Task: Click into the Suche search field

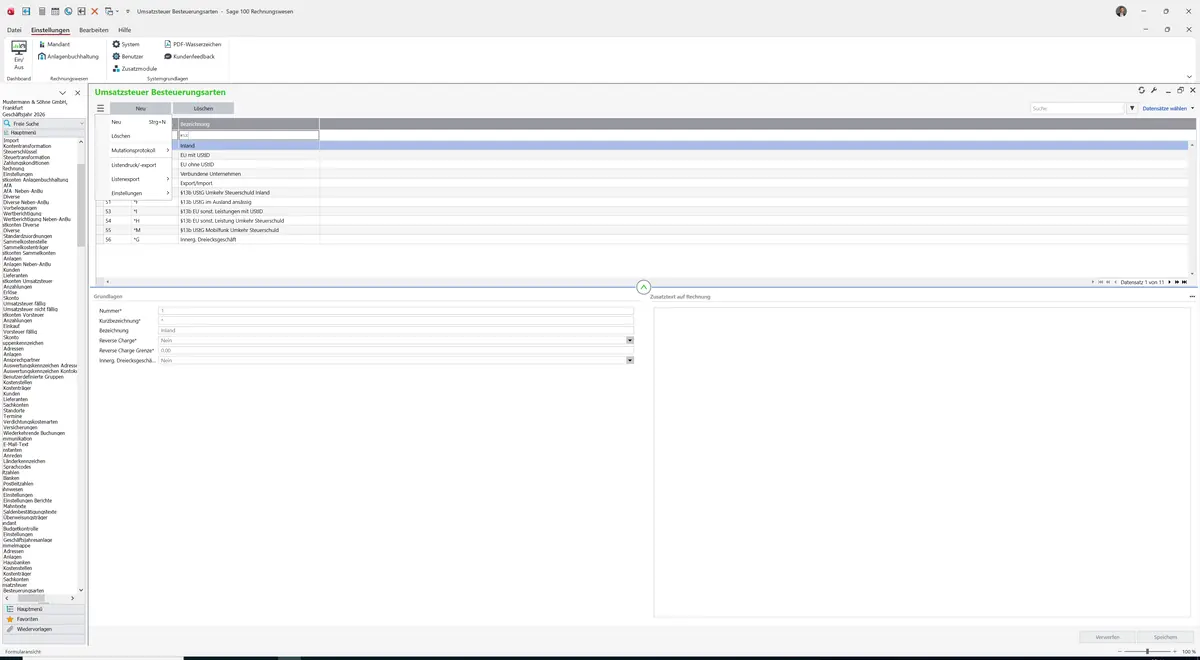Action: 1078,108
